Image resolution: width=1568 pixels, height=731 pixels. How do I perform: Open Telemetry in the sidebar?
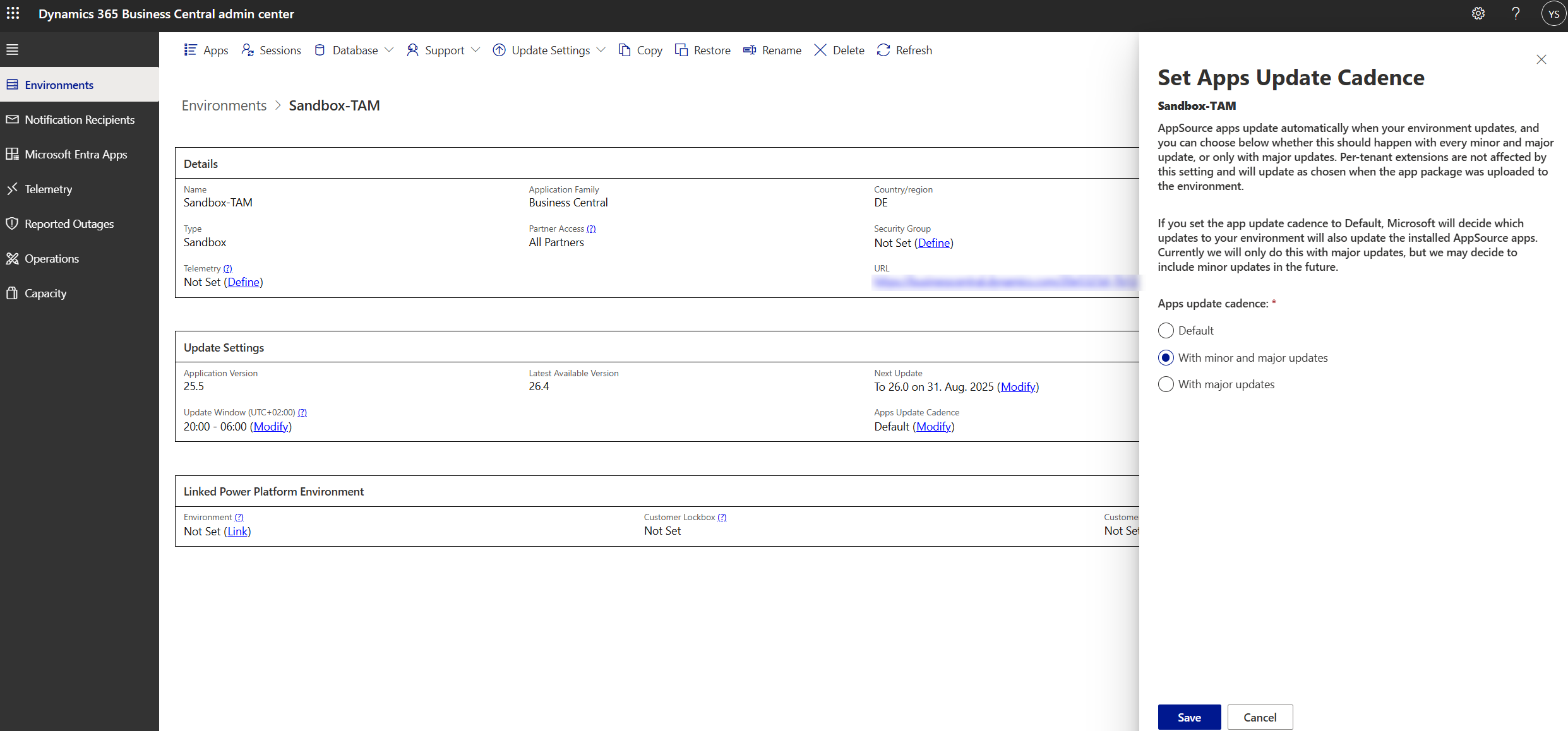48,189
